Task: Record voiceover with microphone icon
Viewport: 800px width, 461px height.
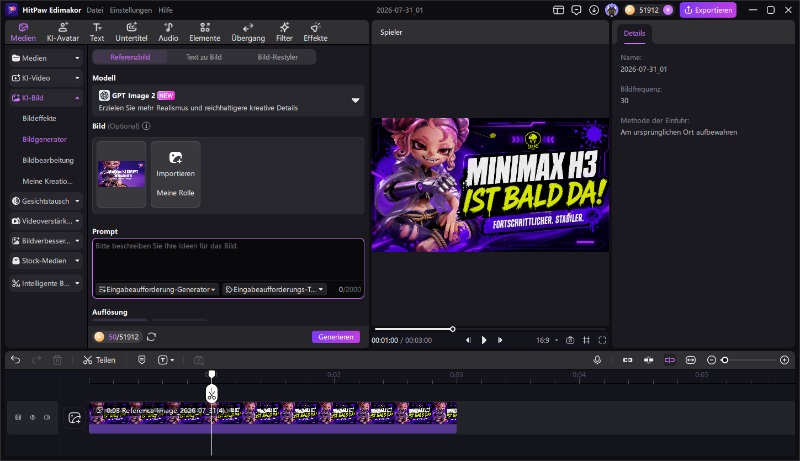Action: click(597, 360)
